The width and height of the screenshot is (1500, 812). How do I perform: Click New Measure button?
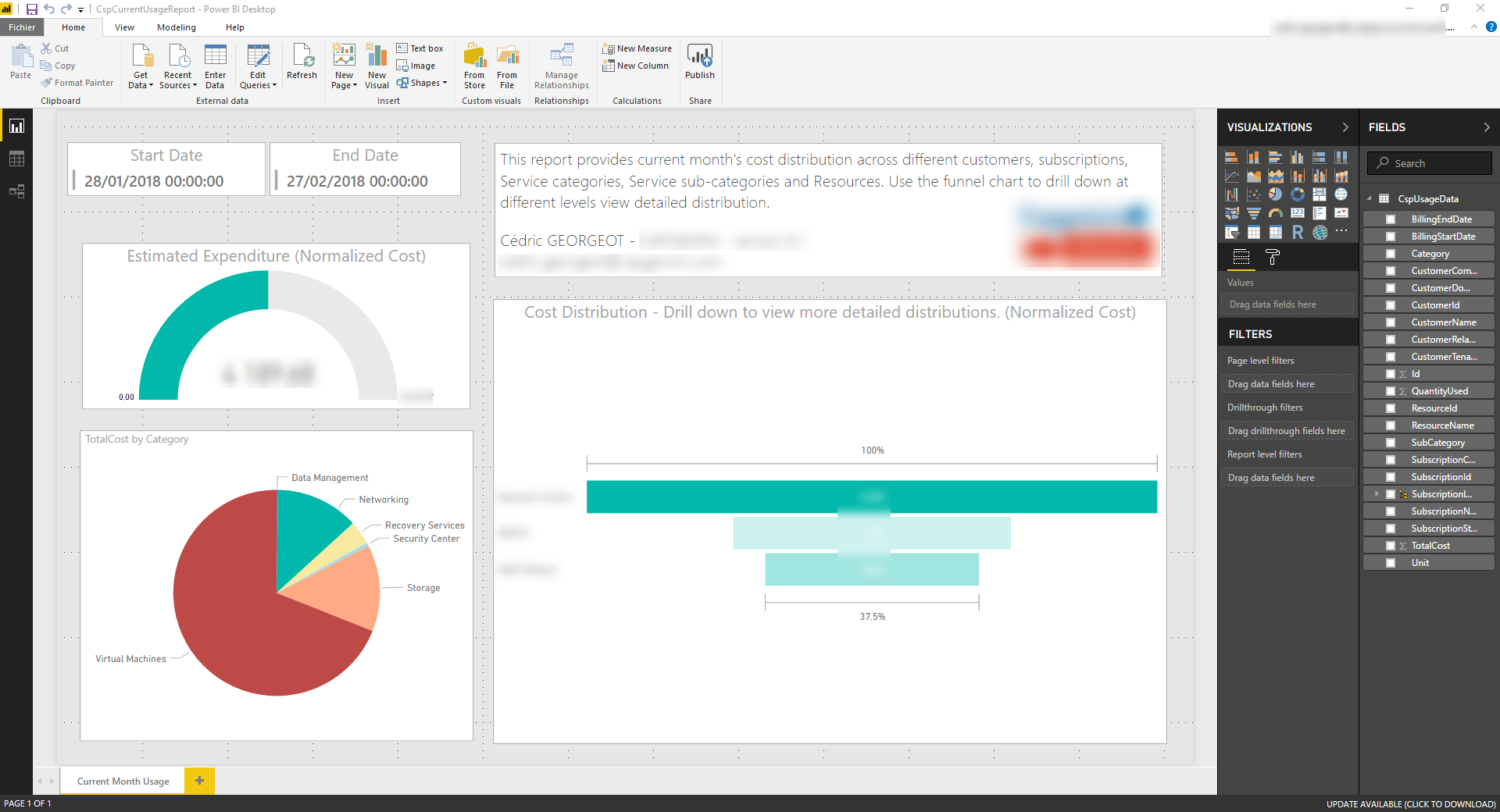pos(637,48)
